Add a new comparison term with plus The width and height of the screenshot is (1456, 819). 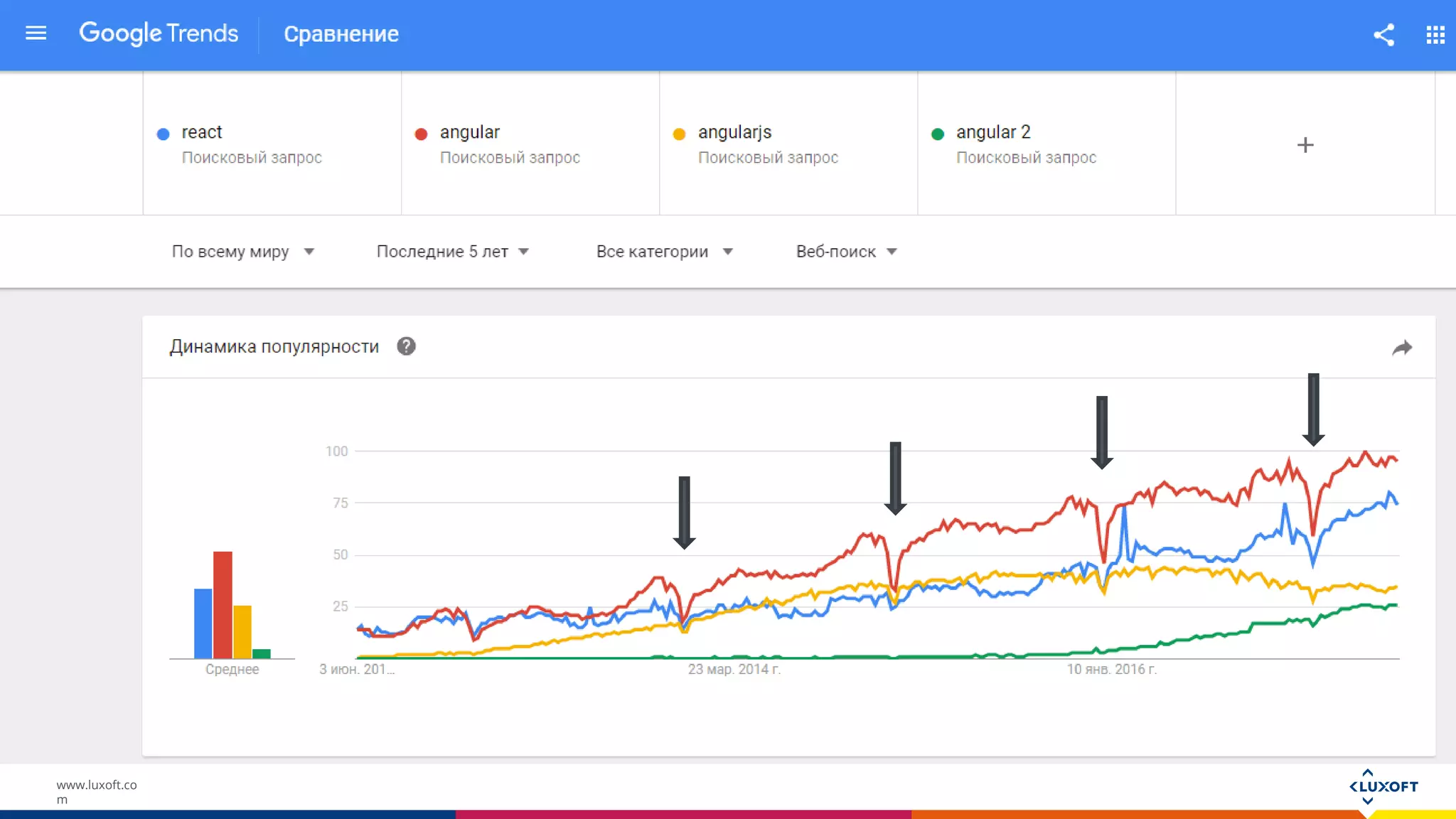click(1305, 145)
